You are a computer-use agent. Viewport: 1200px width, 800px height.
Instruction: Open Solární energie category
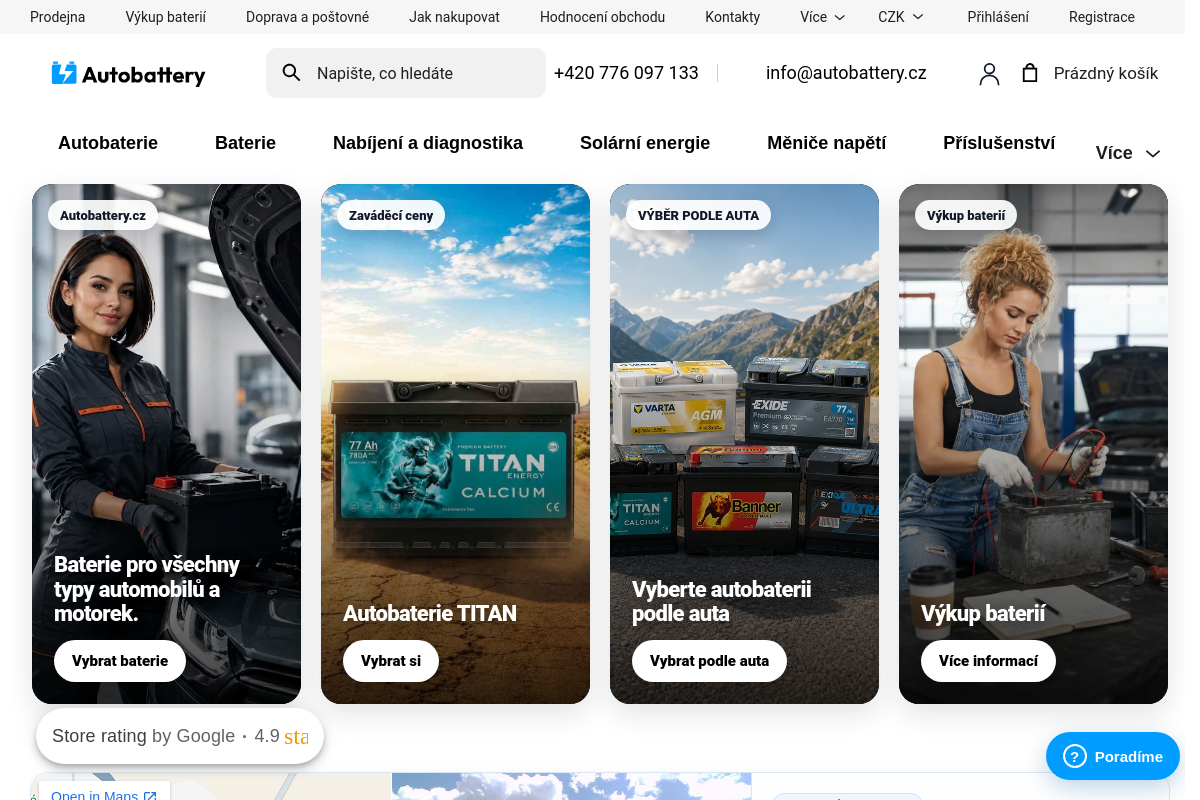click(x=645, y=143)
